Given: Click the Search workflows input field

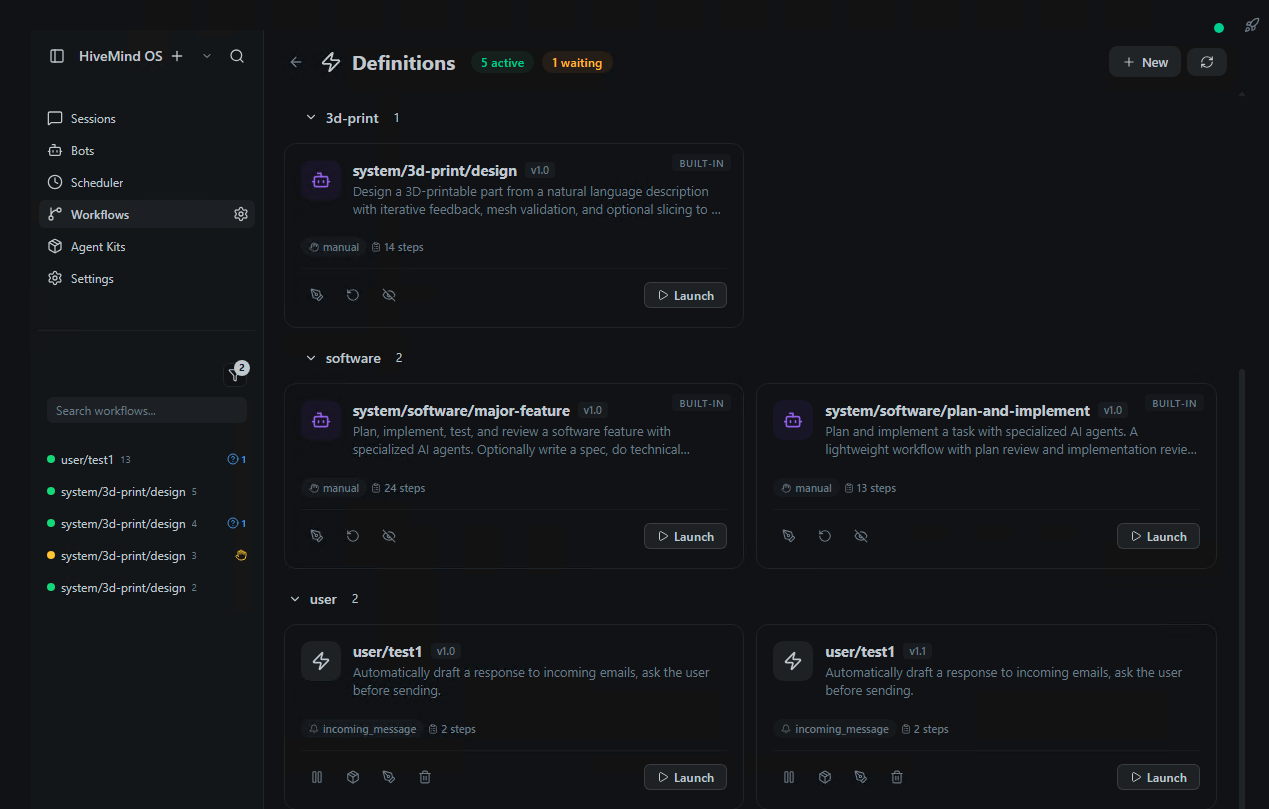Looking at the screenshot, I should [x=146, y=410].
